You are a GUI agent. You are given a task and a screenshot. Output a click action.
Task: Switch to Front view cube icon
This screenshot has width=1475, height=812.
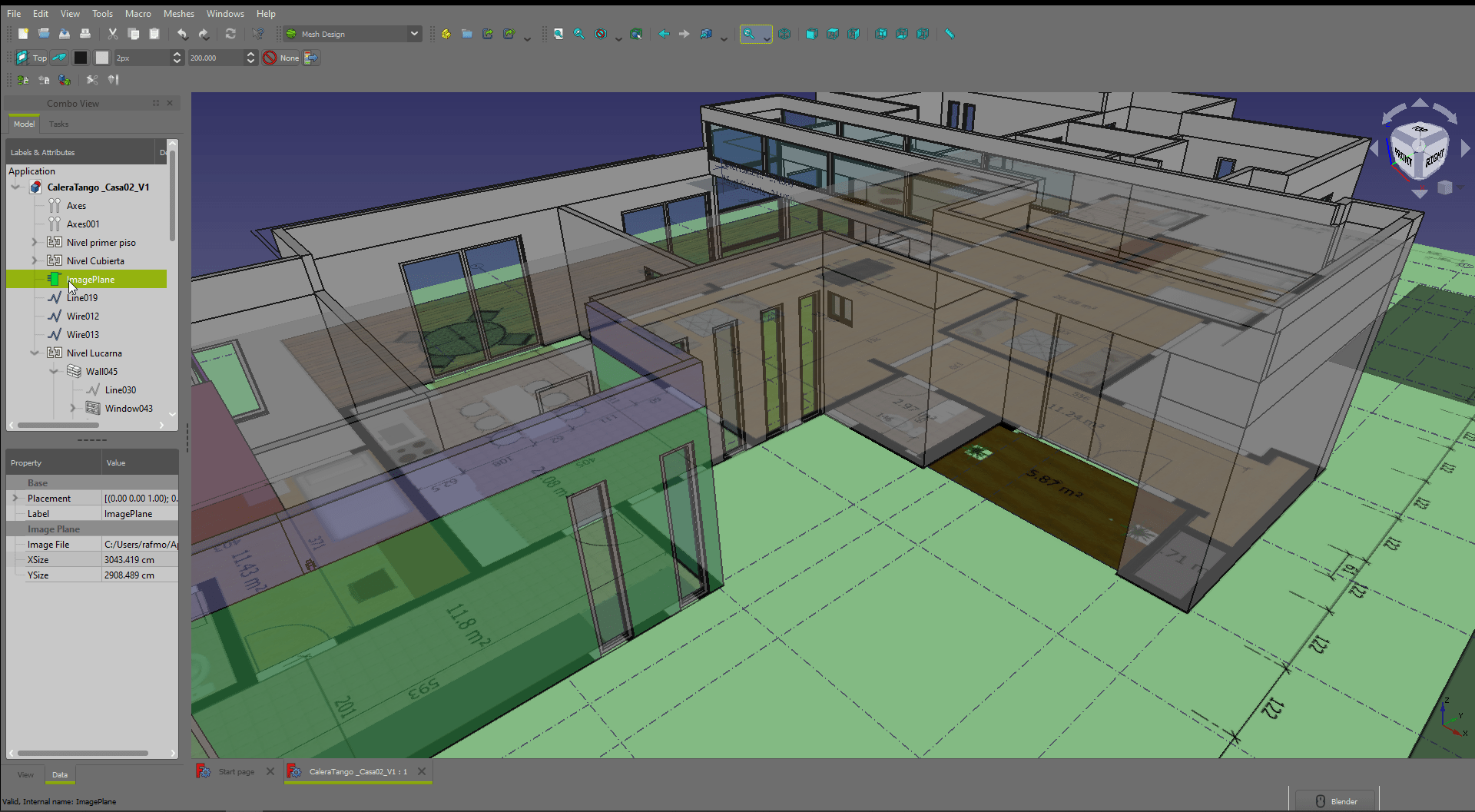(812, 34)
